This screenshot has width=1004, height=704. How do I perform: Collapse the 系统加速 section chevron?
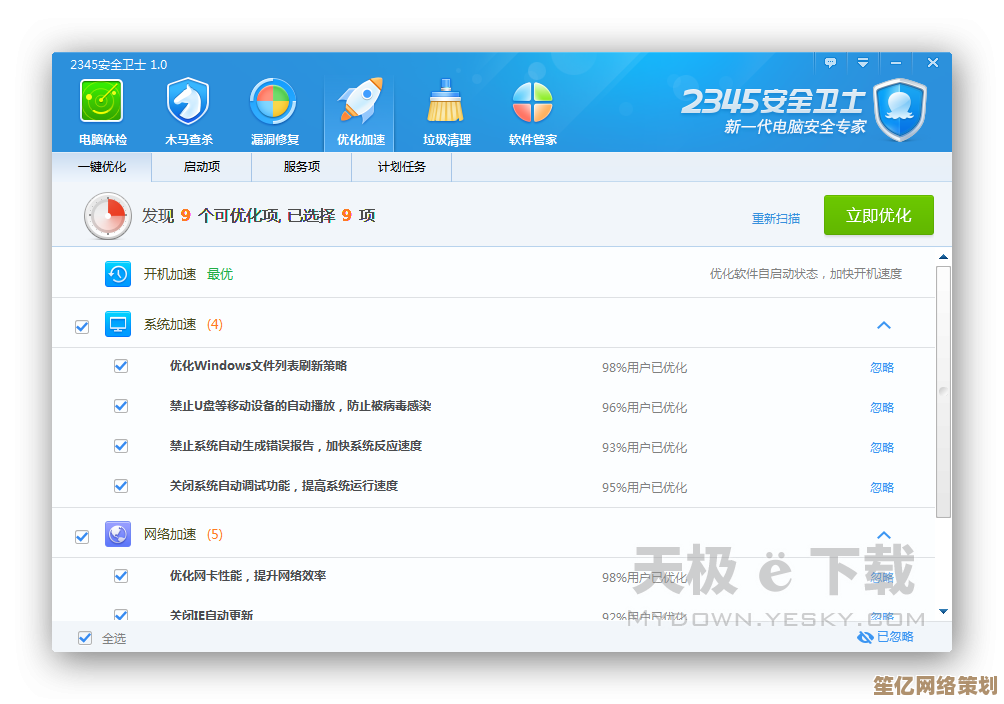[883, 325]
